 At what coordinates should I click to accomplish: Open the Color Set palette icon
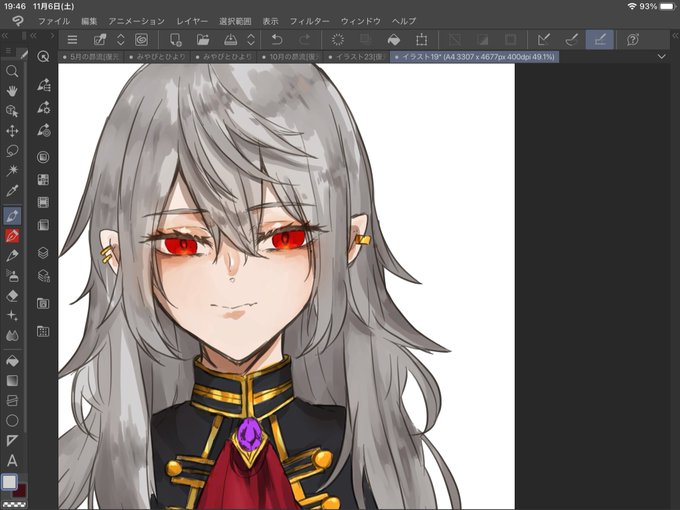[43, 180]
